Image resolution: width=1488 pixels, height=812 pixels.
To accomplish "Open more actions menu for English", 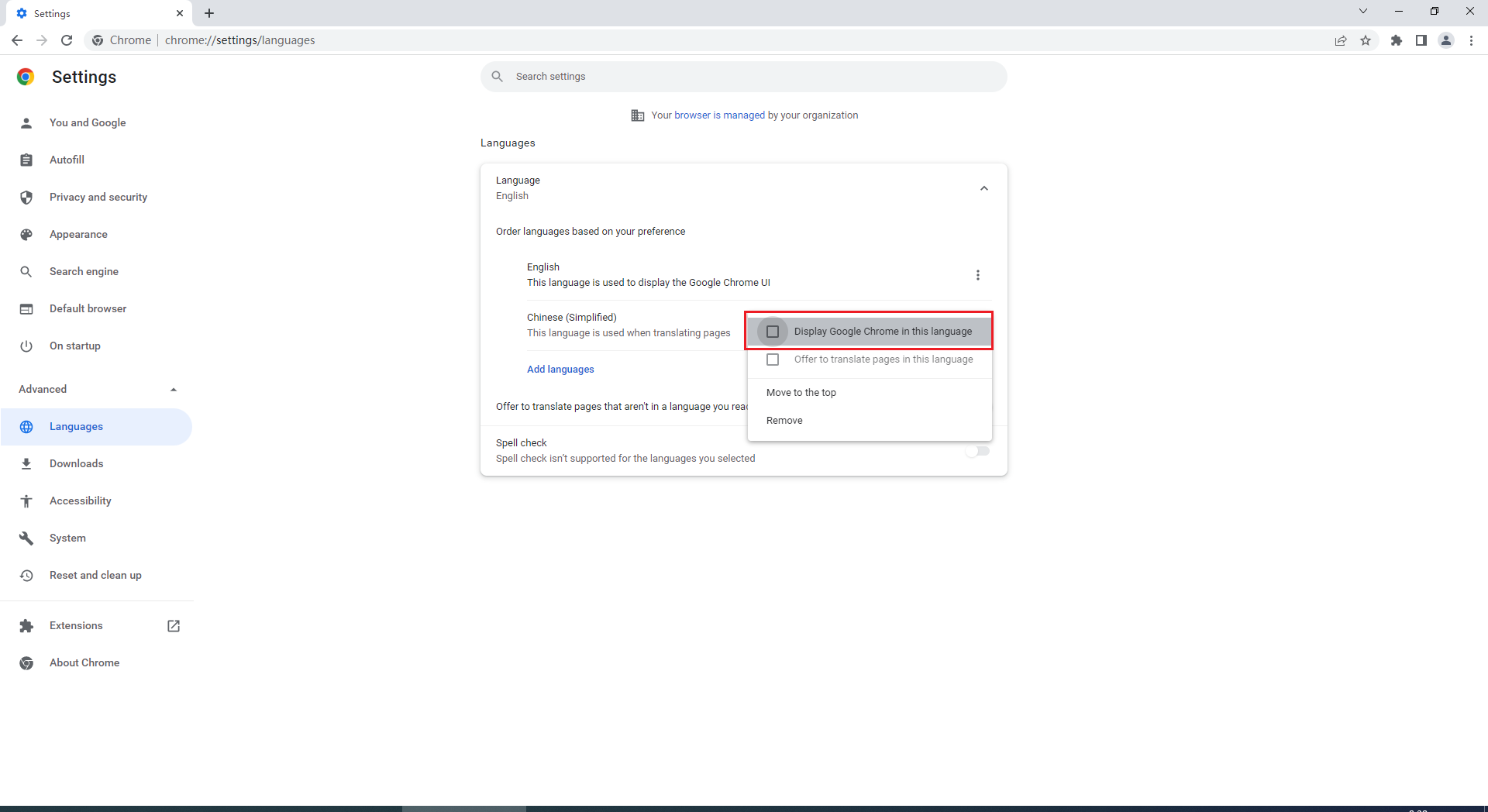I will 977,275.
